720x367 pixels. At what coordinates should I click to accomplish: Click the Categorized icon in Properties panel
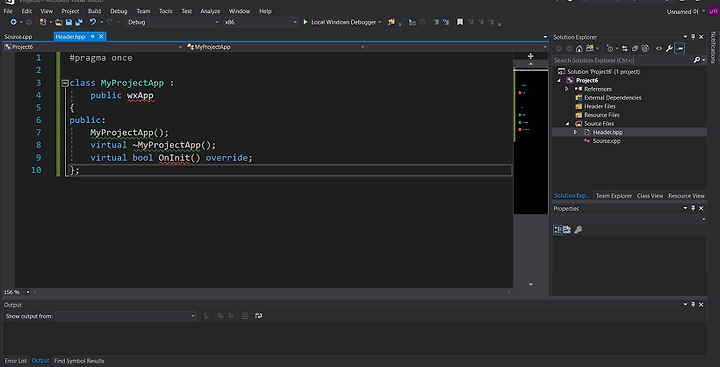tap(557, 230)
